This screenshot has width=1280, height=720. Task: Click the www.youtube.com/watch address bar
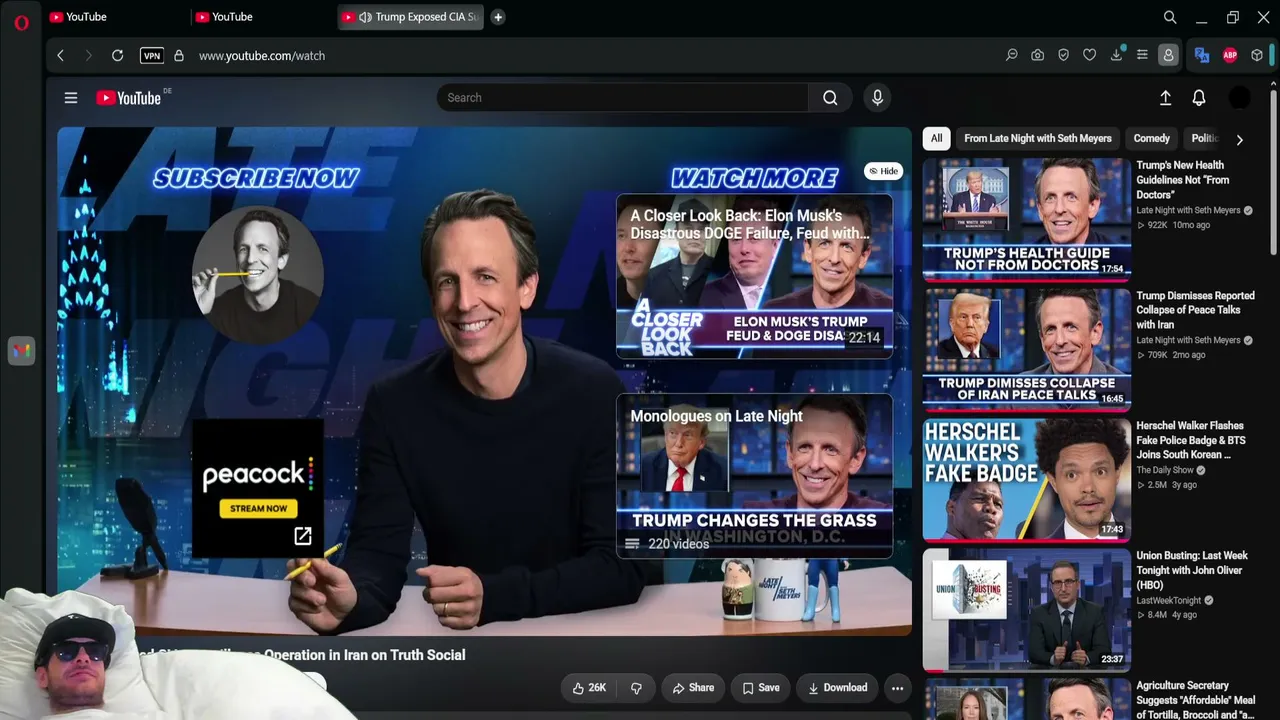tap(262, 56)
